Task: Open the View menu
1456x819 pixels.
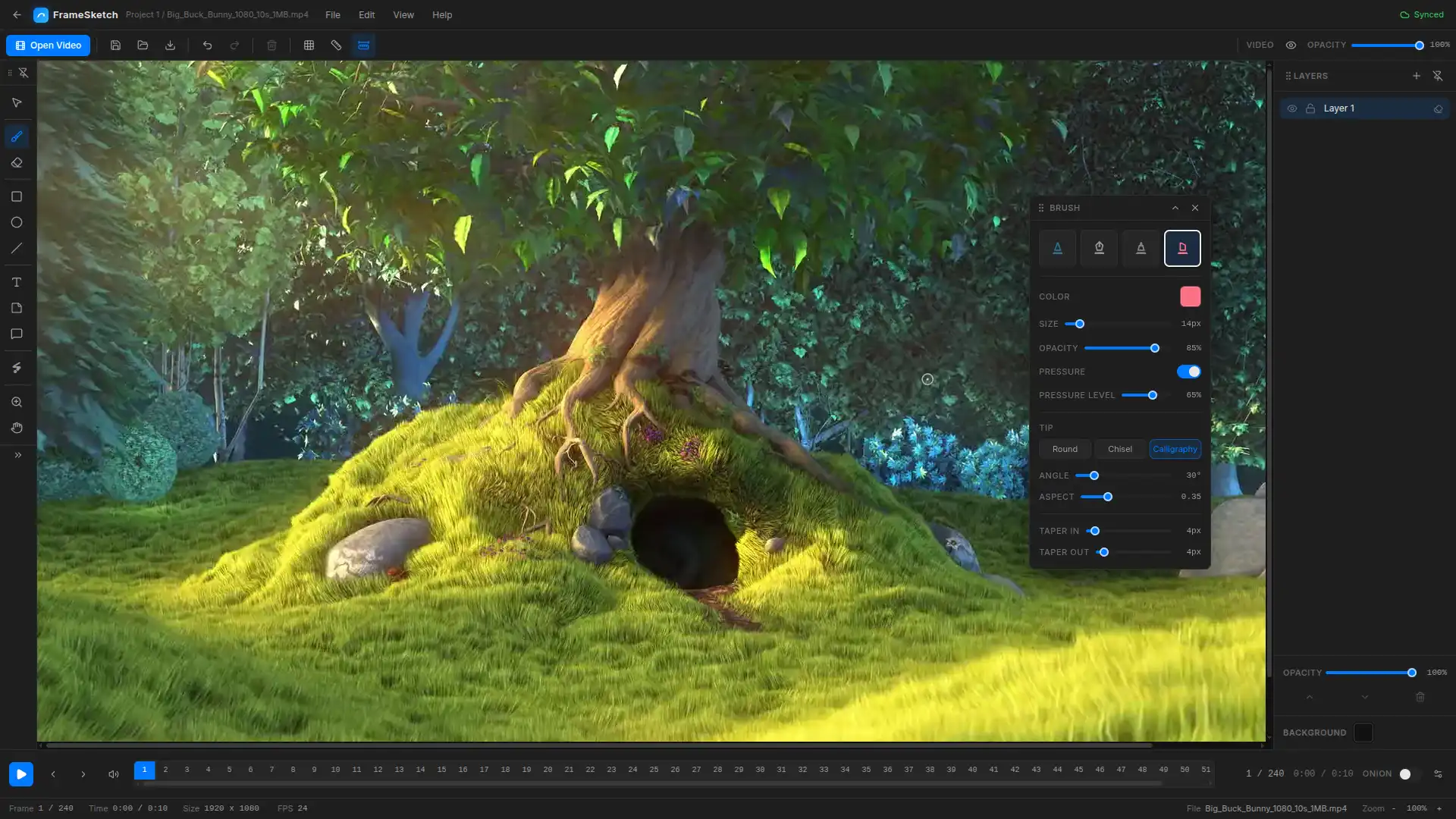Action: coord(403,15)
